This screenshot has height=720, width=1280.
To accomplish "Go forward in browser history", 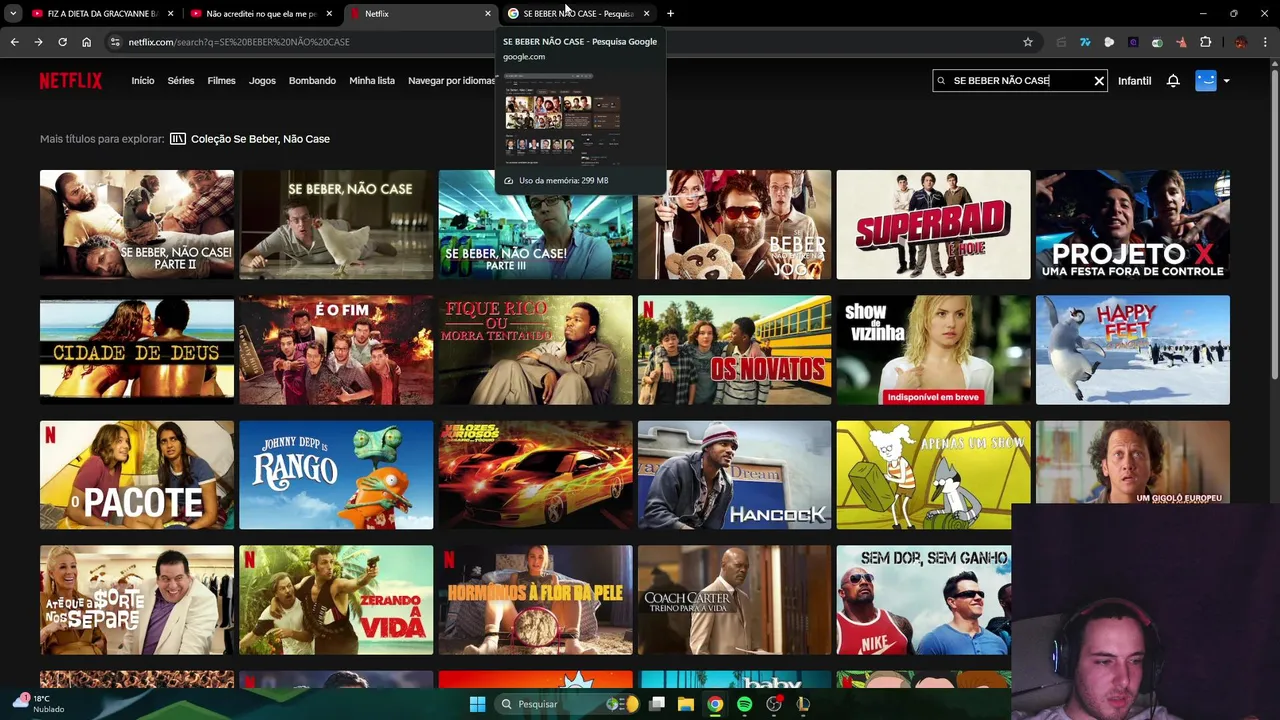I will (38, 42).
